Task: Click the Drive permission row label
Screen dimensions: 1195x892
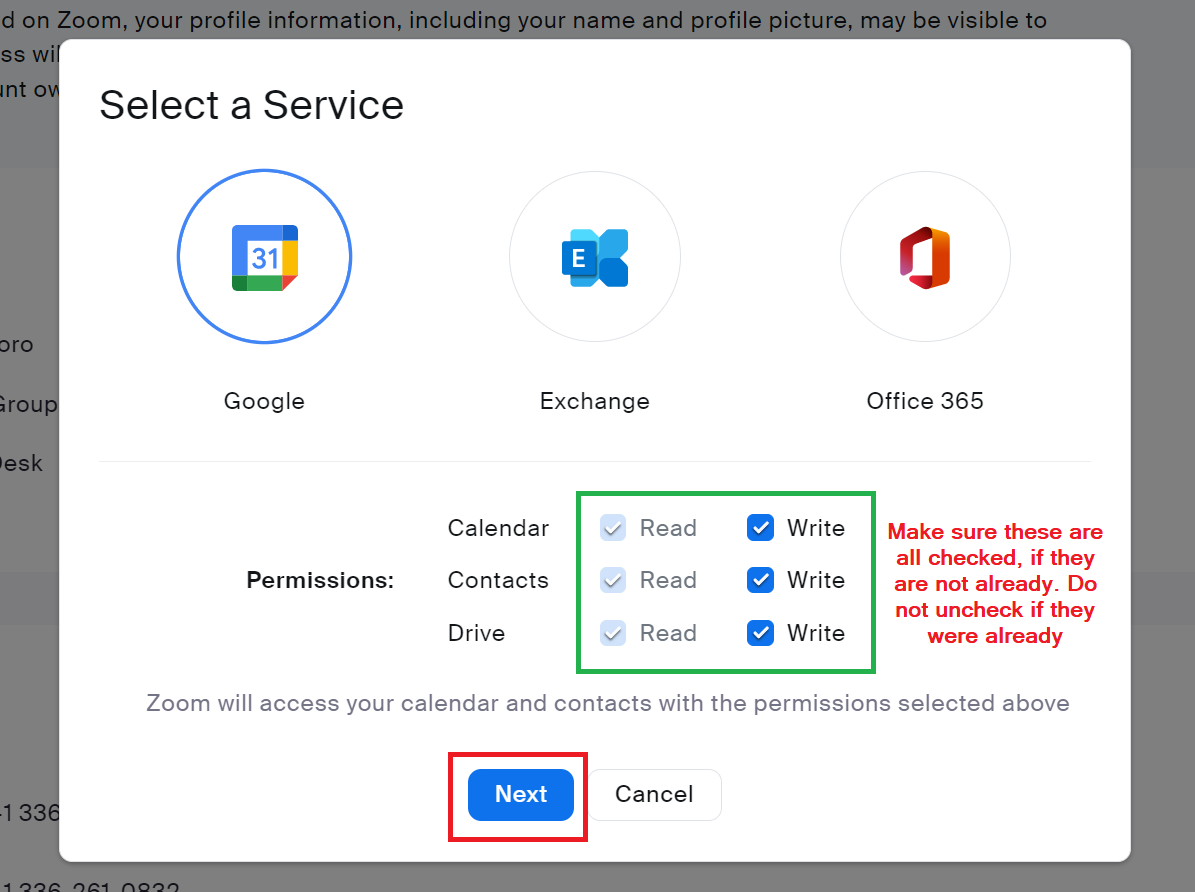Action: [476, 633]
